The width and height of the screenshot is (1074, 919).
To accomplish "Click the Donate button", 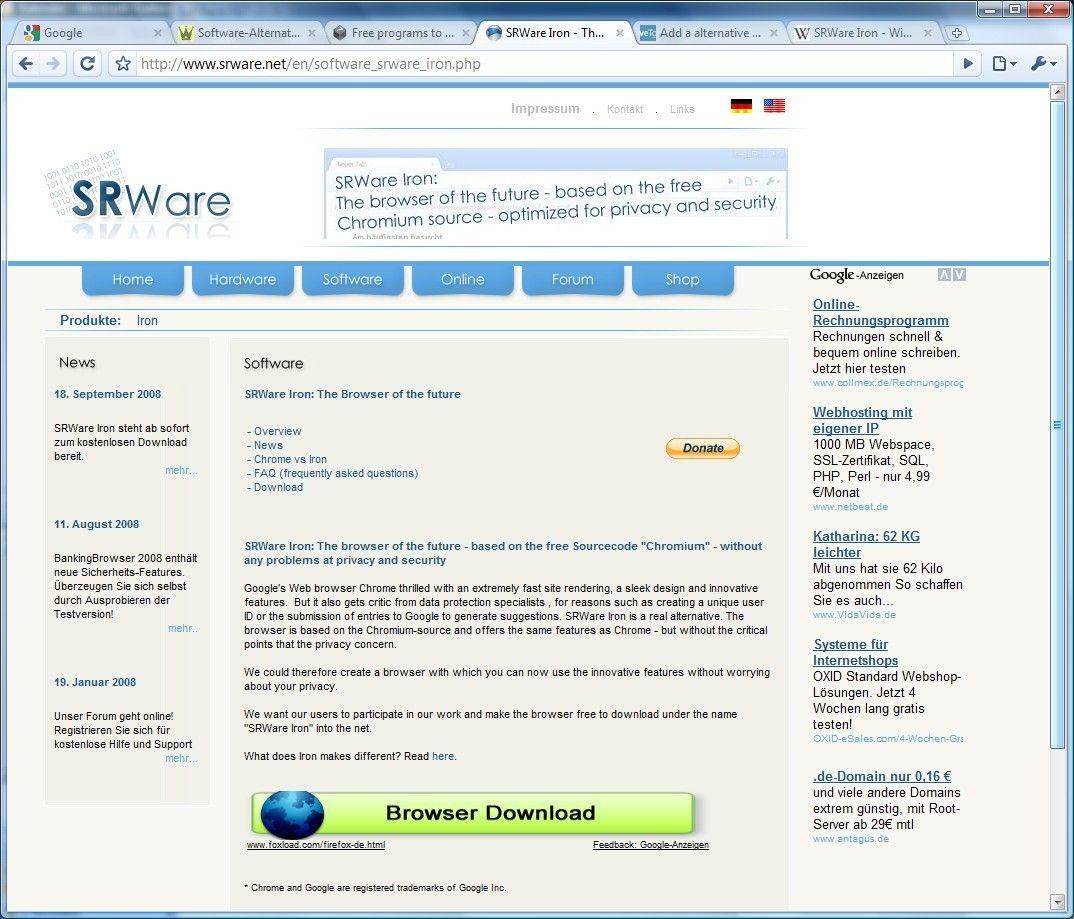I will click(x=703, y=448).
